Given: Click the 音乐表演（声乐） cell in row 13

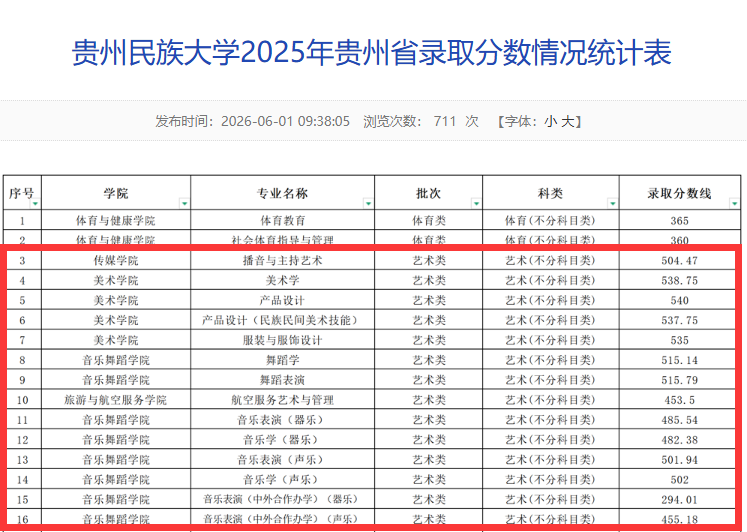Looking at the screenshot, I should pos(283,460).
